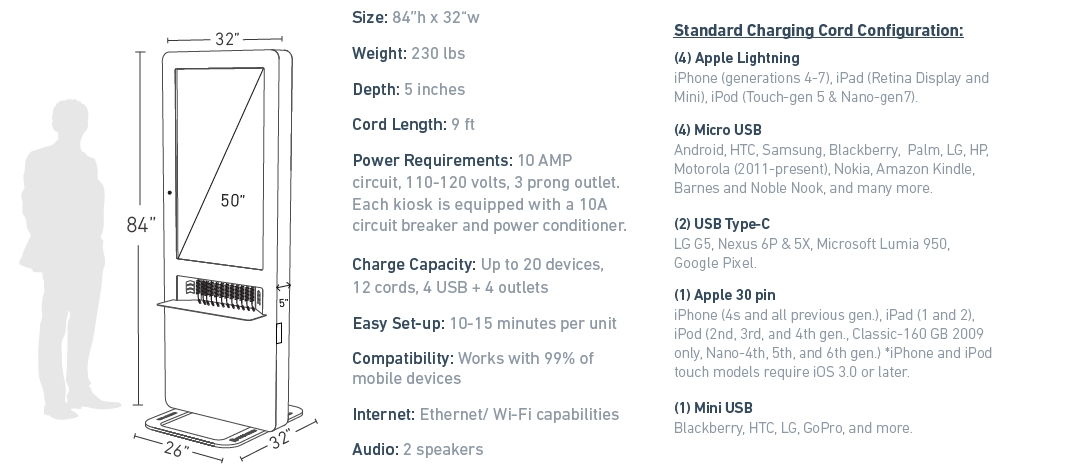The image size is (1068, 471).
Task: Click the Easy Set-up label
Action: click(398, 323)
